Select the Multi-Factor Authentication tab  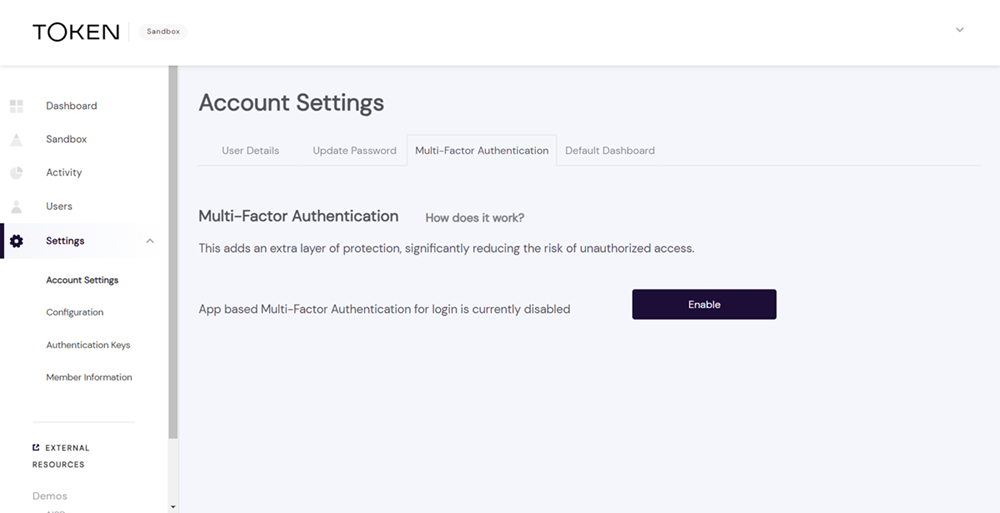[481, 151]
